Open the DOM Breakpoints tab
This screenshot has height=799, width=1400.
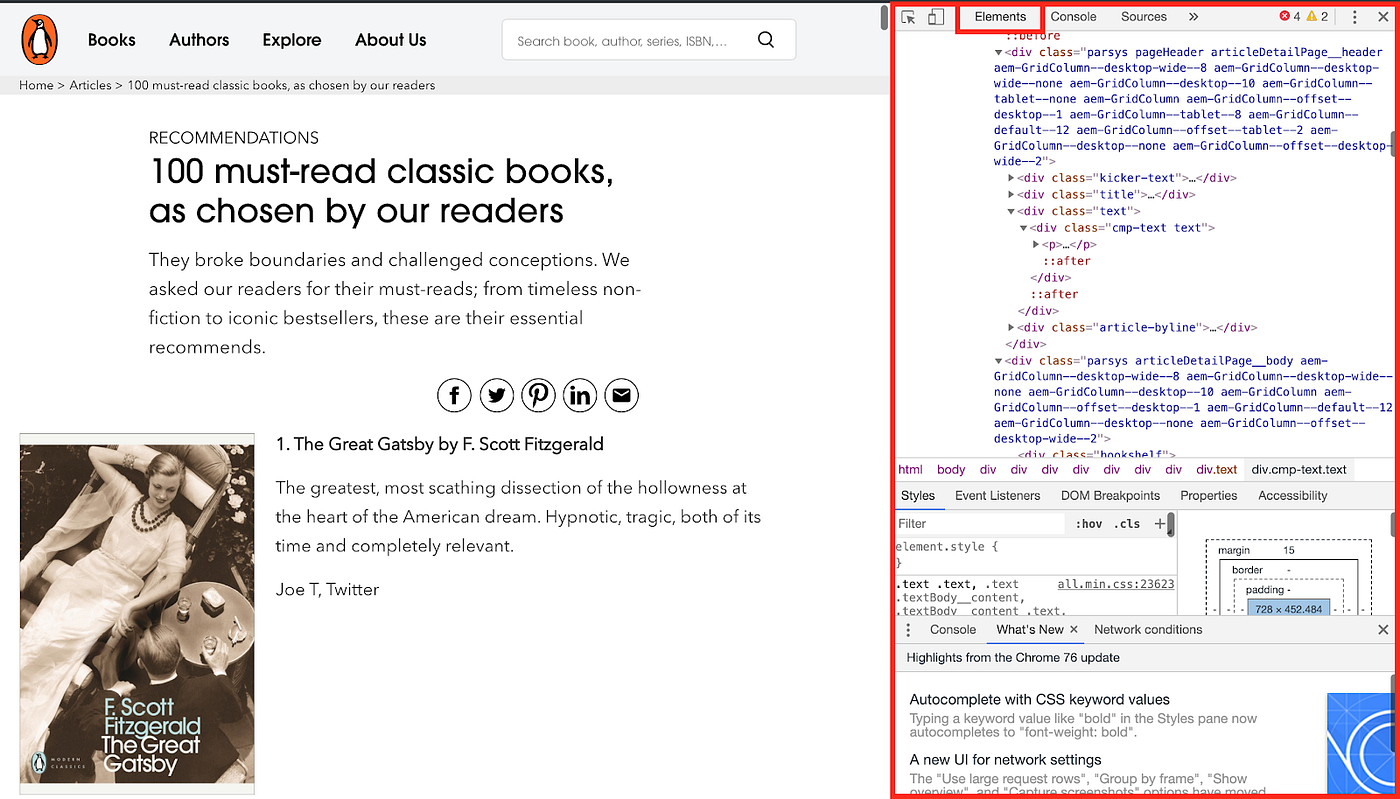click(x=1111, y=496)
